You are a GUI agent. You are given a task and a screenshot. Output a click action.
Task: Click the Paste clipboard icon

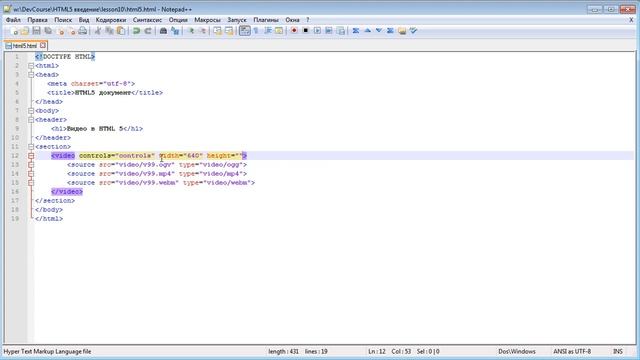[x=121, y=31]
